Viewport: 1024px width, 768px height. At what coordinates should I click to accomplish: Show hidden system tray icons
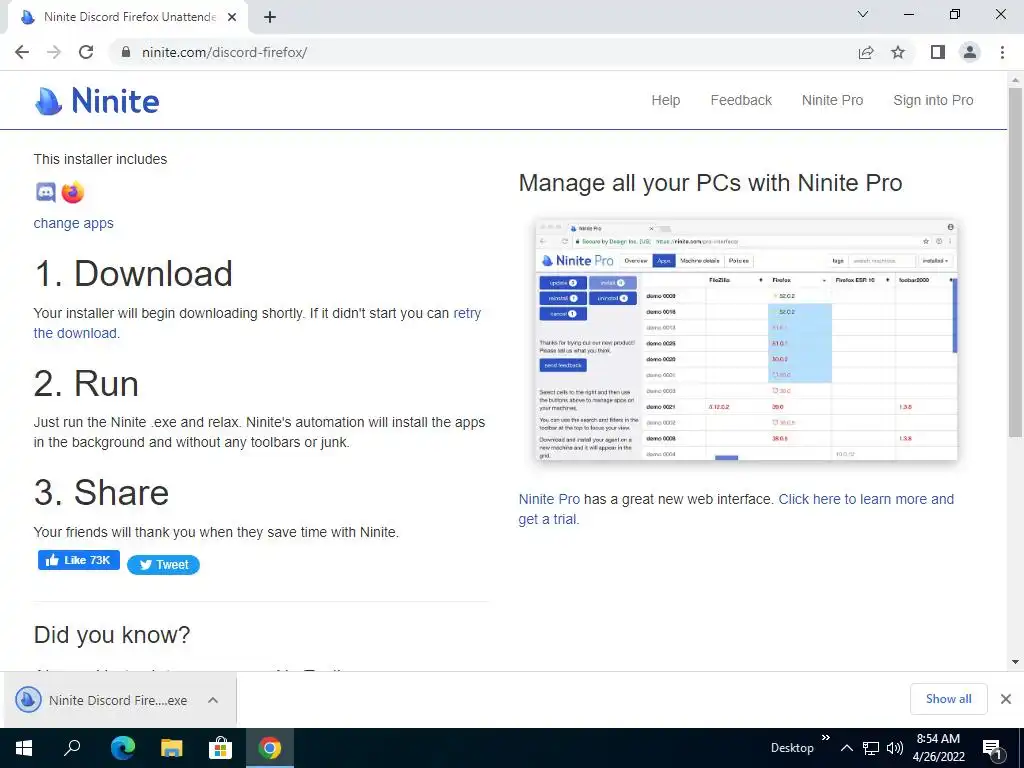click(846, 748)
